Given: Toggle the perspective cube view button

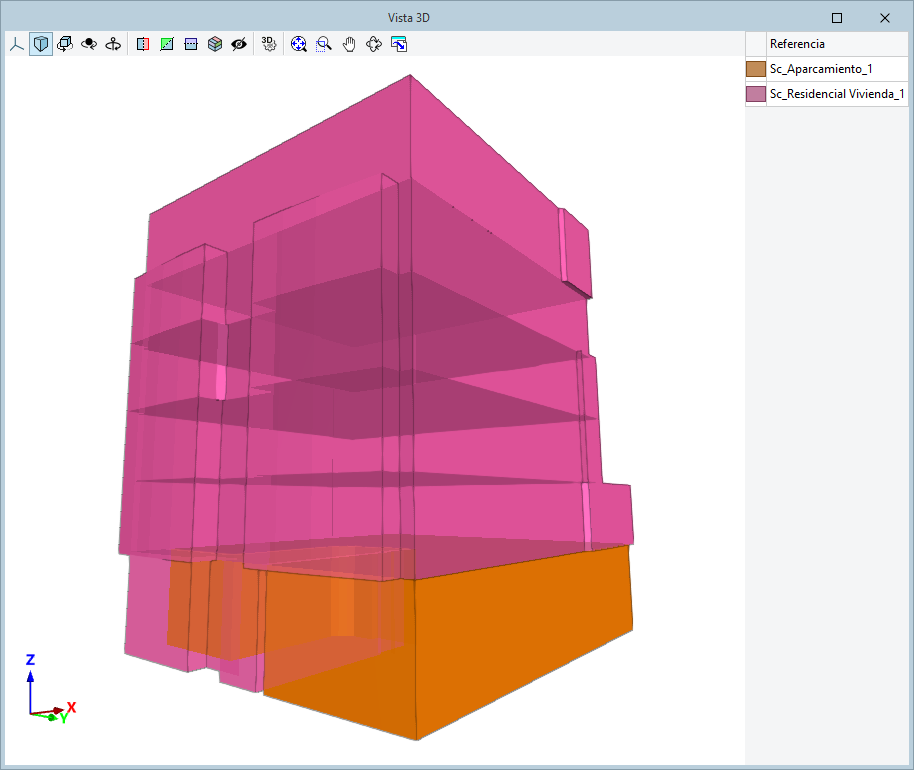Looking at the screenshot, I should pos(41,44).
